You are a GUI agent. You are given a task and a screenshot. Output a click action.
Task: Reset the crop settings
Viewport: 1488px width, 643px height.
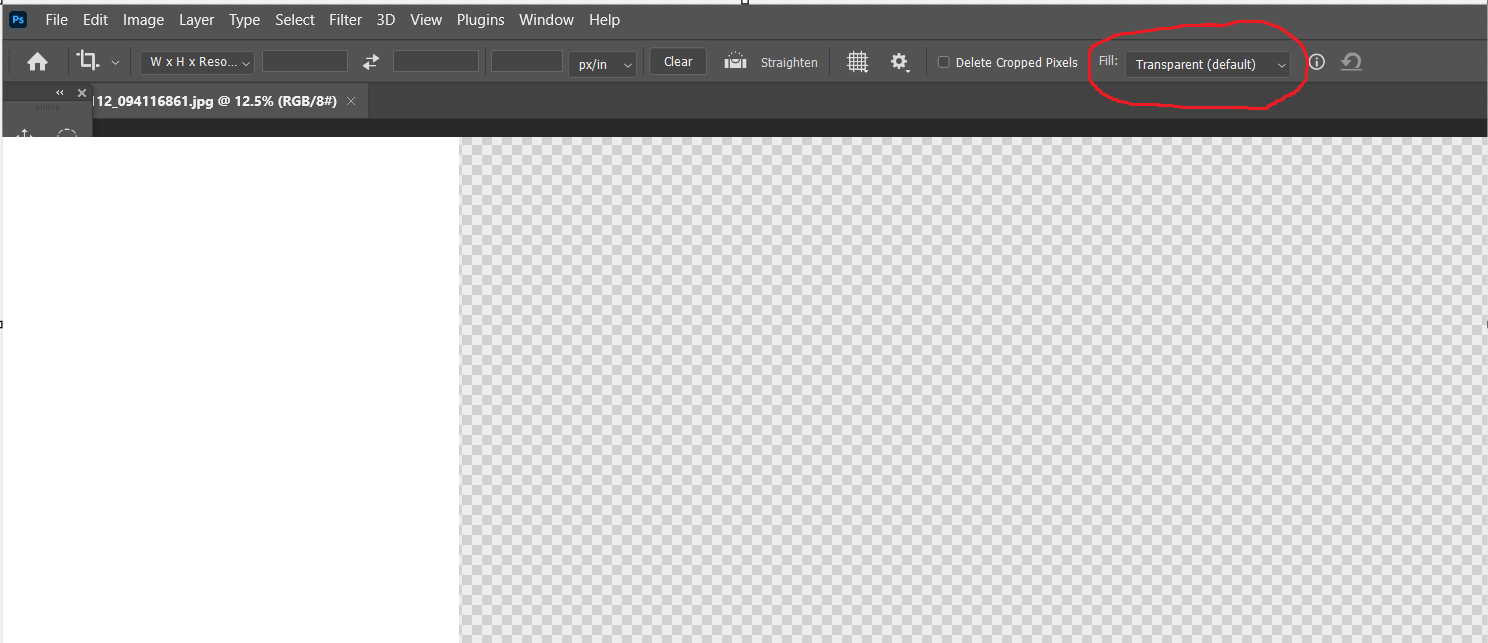click(x=1351, y=61)
